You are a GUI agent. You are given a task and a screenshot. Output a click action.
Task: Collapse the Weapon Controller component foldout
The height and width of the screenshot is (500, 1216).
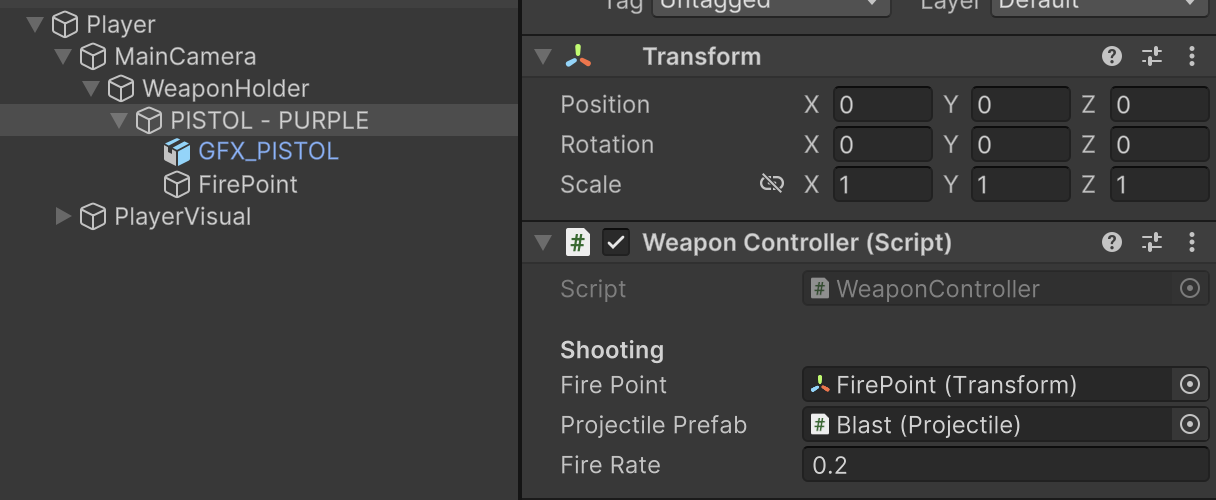click(x=543, y=242)
